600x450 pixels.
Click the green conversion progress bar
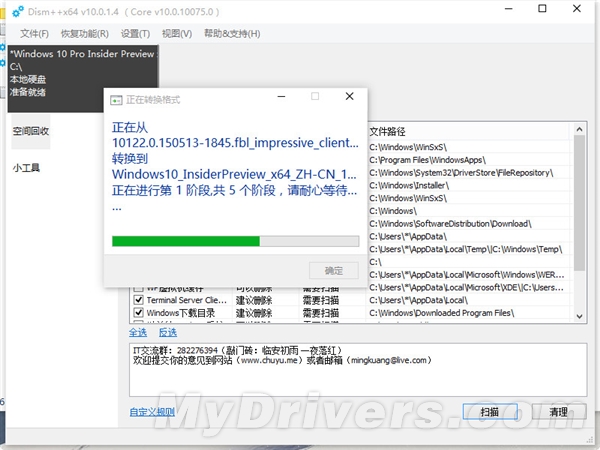pos(235,241)
